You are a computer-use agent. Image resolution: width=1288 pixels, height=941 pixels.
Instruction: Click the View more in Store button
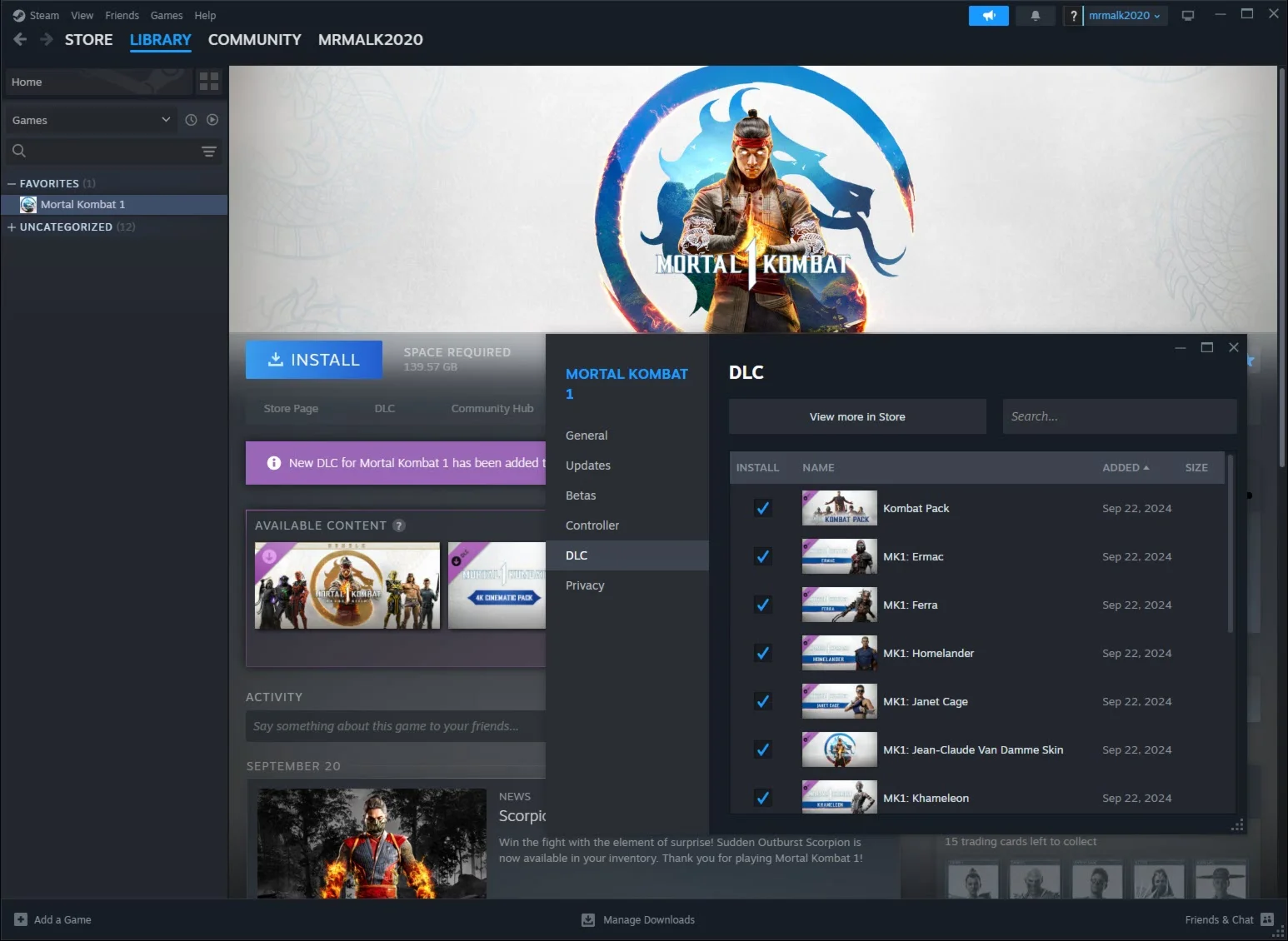(856, 416)
